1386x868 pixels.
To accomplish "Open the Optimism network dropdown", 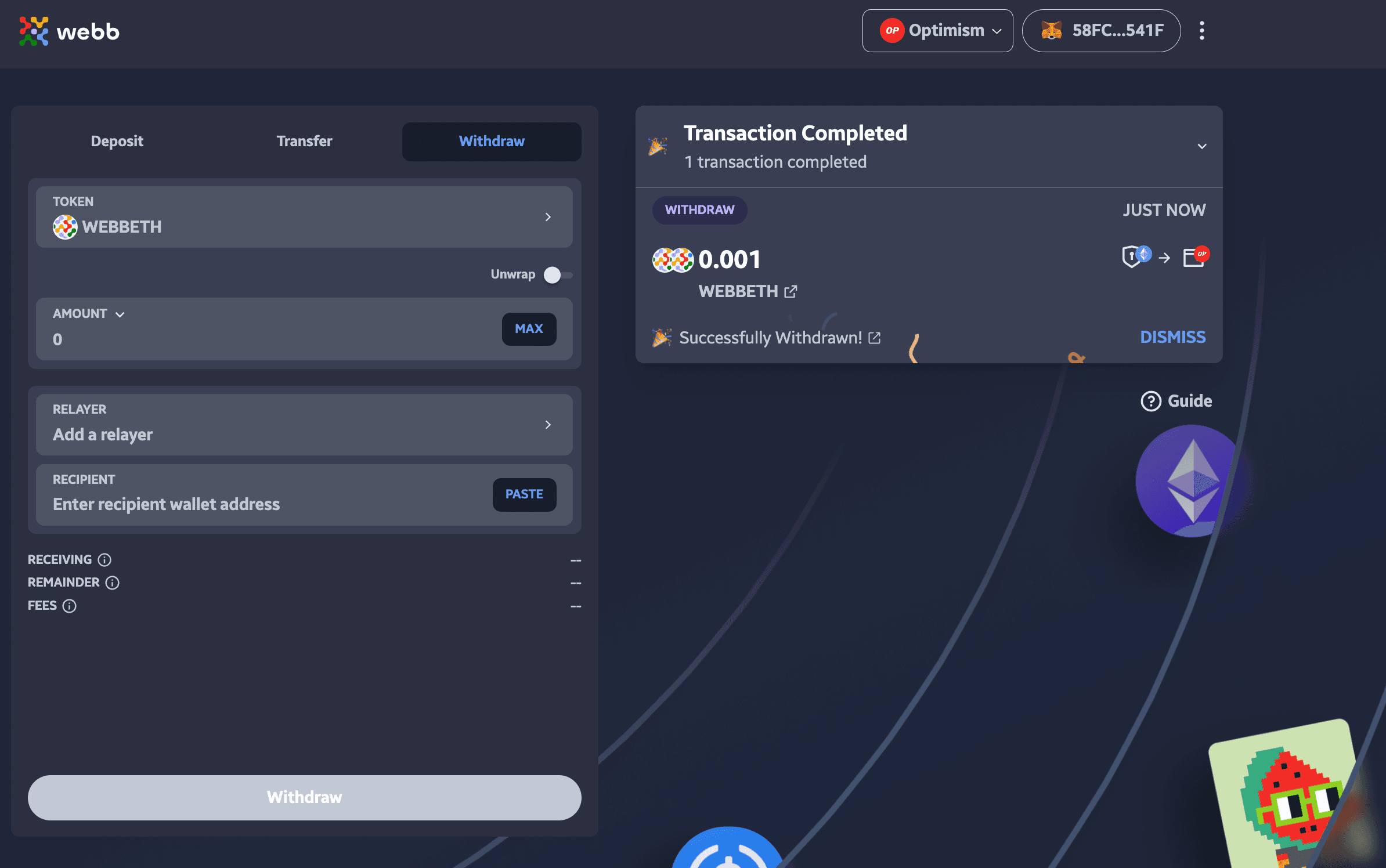I will coord(937,31).
